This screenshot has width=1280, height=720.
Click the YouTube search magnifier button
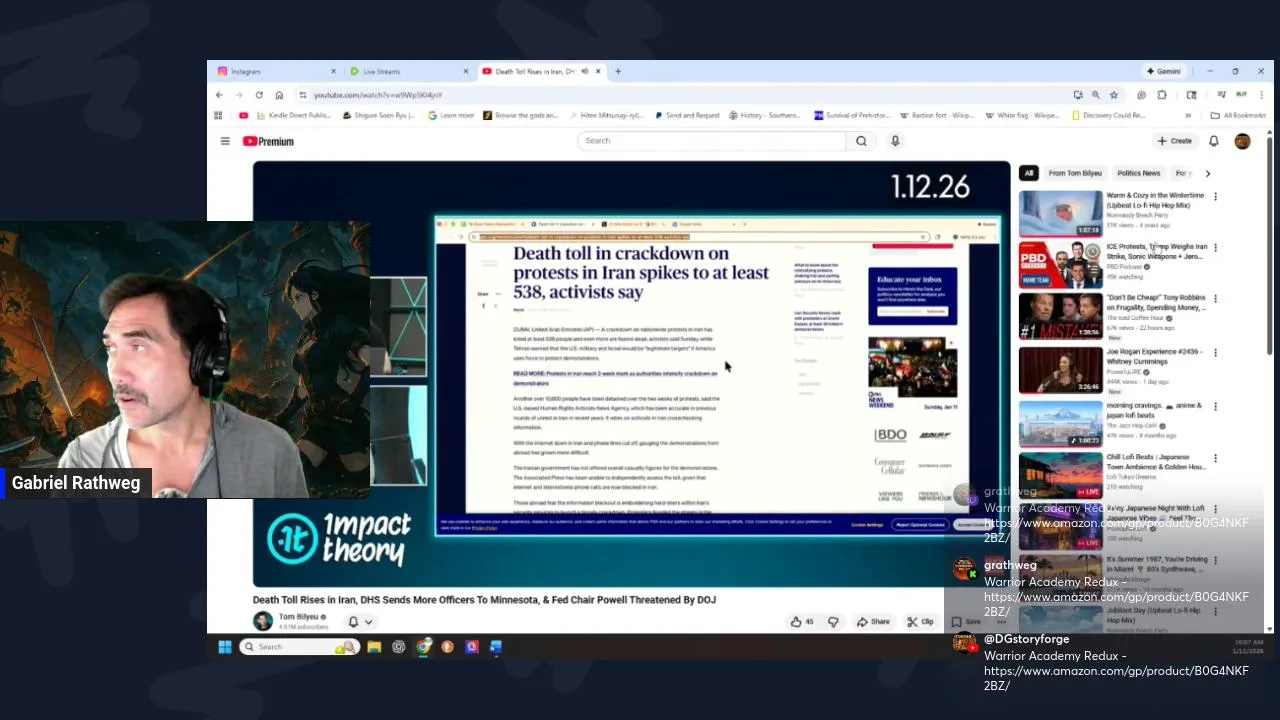click(x=861, y=141)
